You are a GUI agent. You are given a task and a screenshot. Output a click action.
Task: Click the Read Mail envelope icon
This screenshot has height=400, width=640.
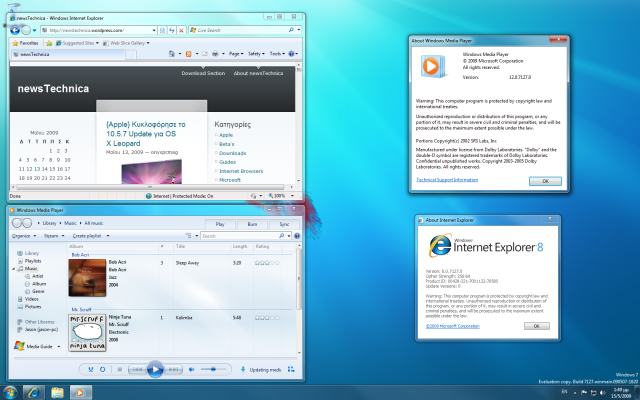(x=204, y=54)
